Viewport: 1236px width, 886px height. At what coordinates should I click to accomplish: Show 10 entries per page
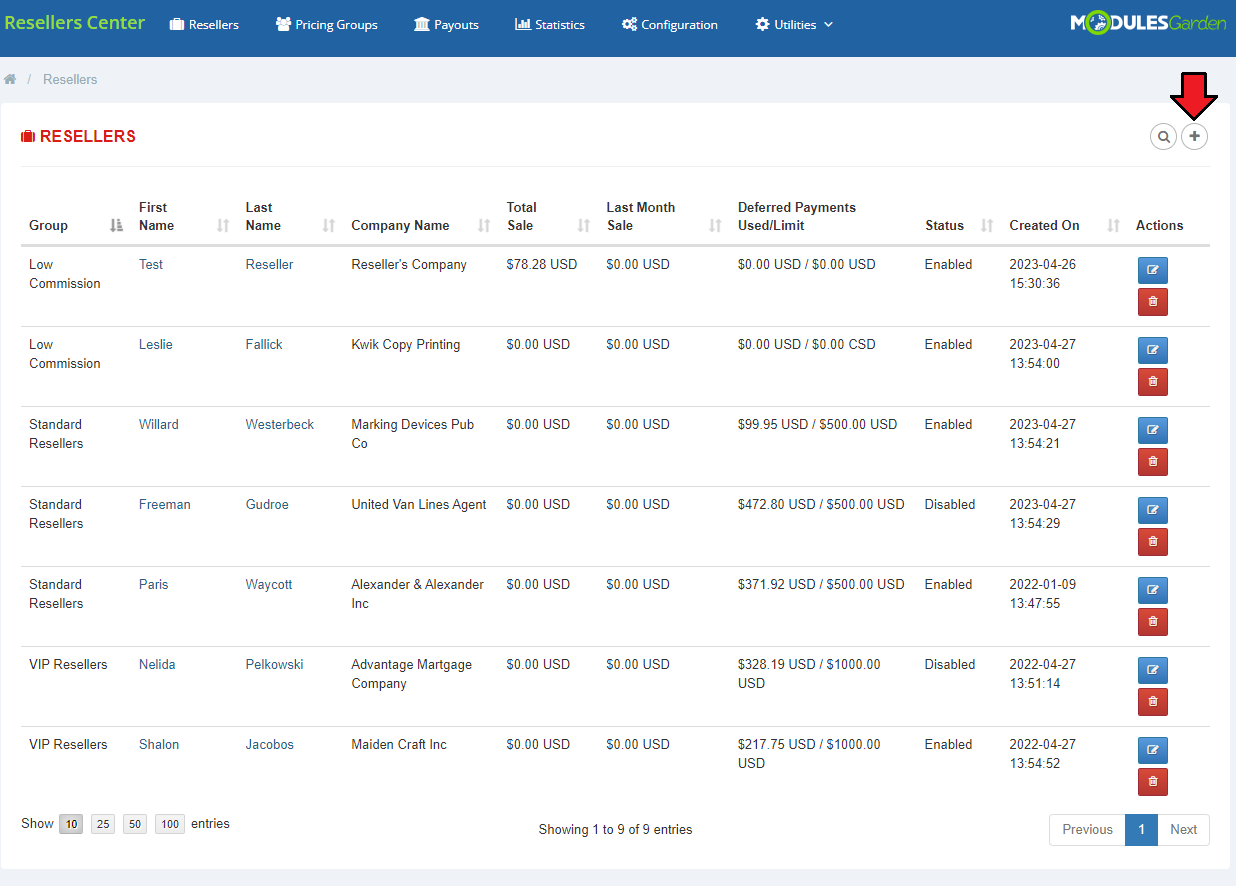point(71,824)
